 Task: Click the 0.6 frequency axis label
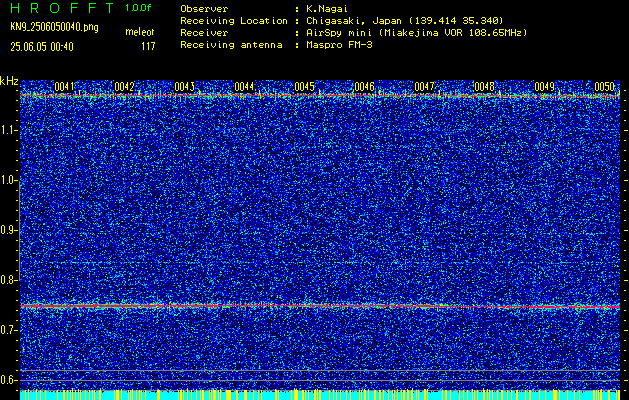coord(9,380)
